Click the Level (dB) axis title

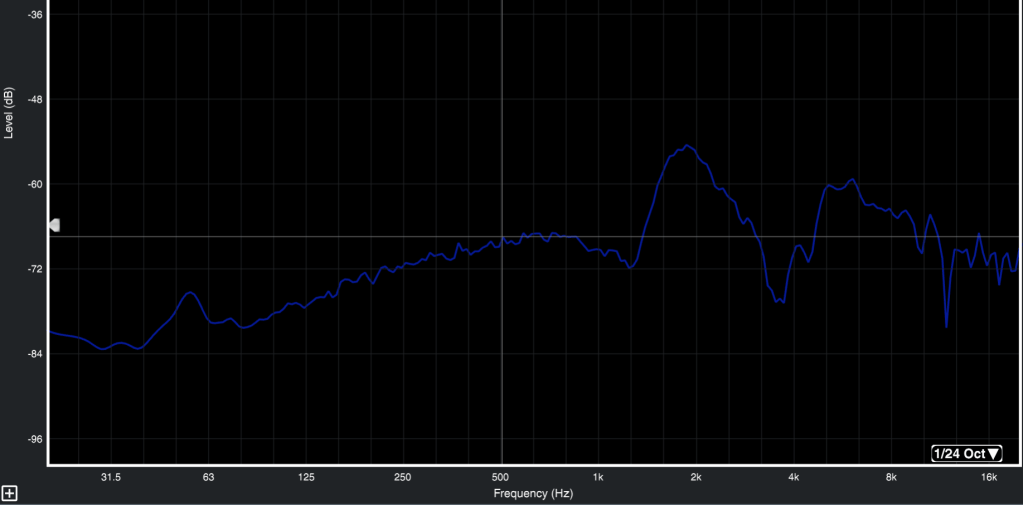click(x=9, y=113)
